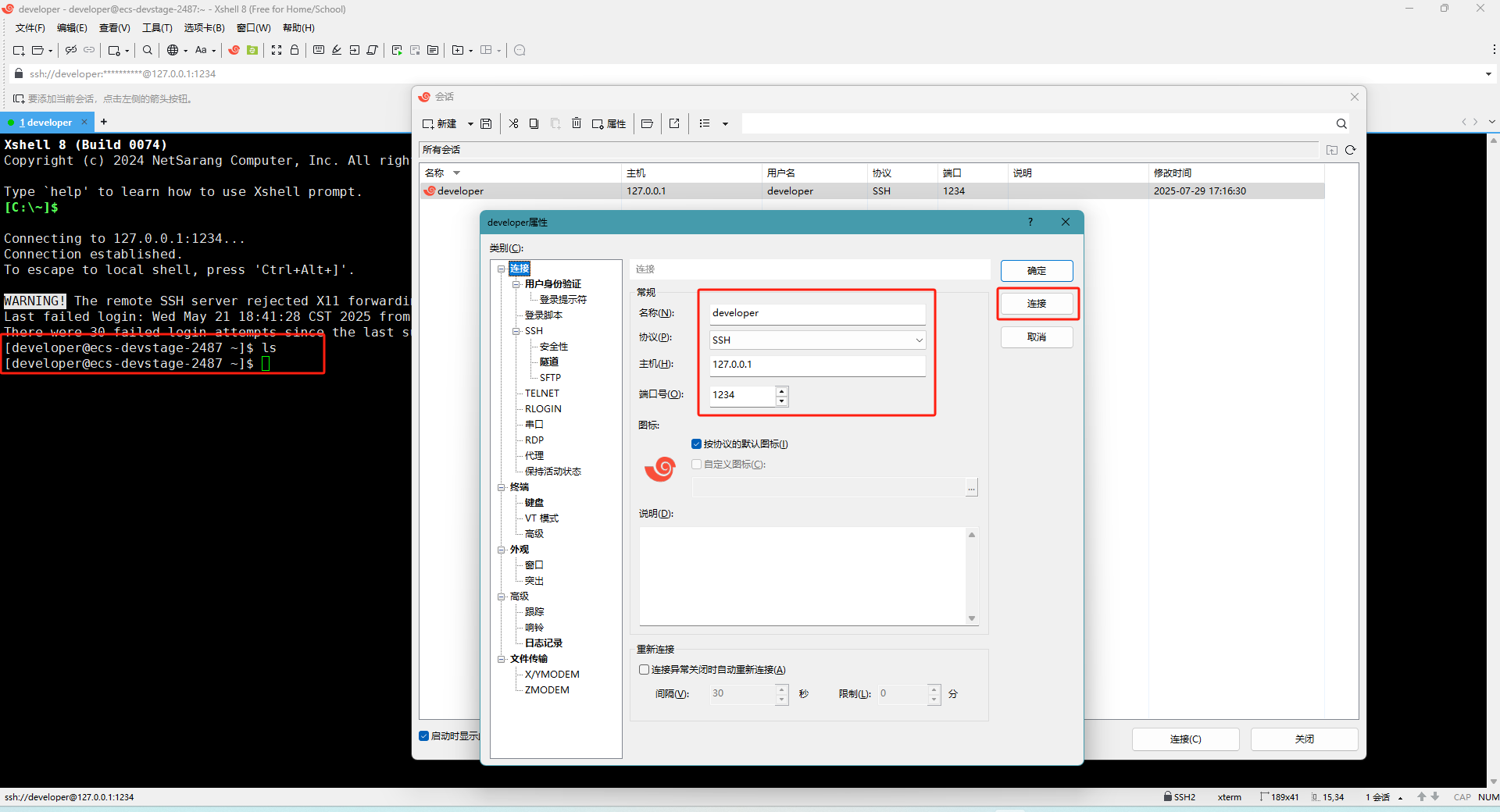Click the refresh icon in sessions dialog
The image size is (1500, 812).
(x=1350, y=150)
